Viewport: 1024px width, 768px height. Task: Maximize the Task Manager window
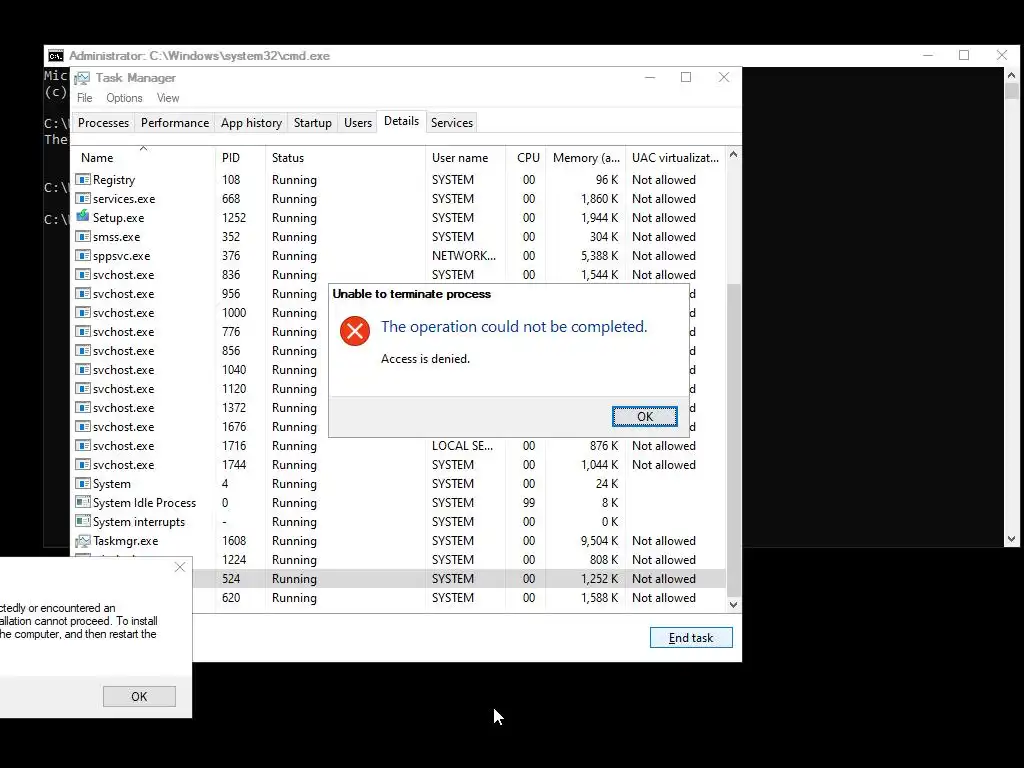point(686,77)
